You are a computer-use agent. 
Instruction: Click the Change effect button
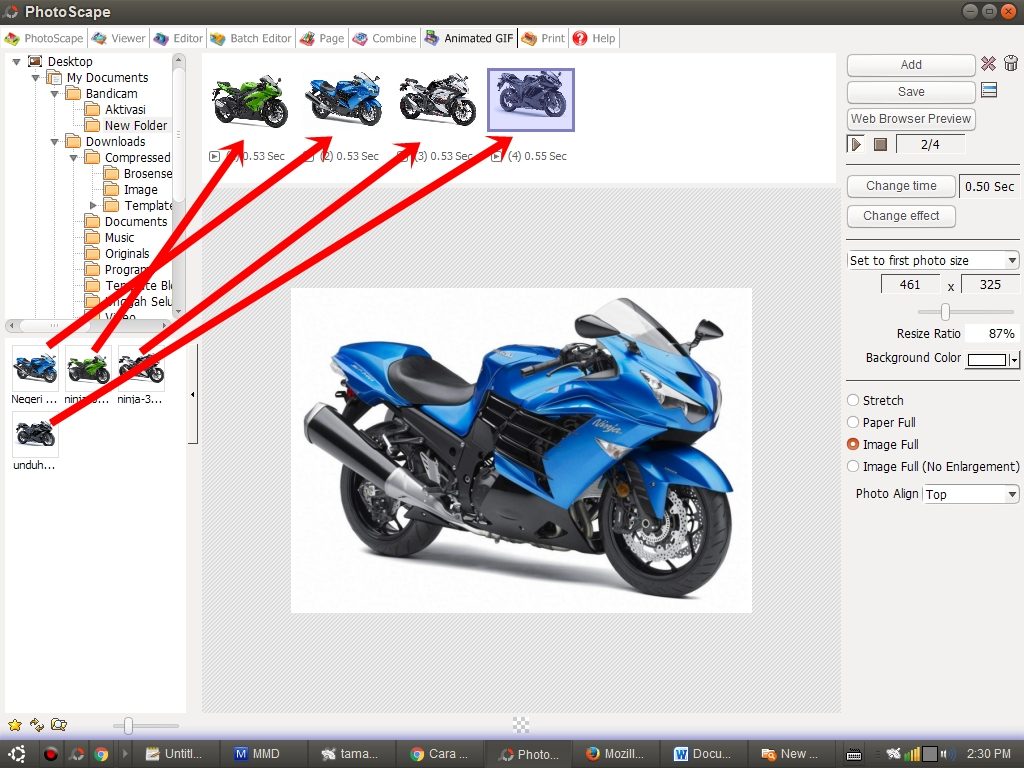click(901, 216)
